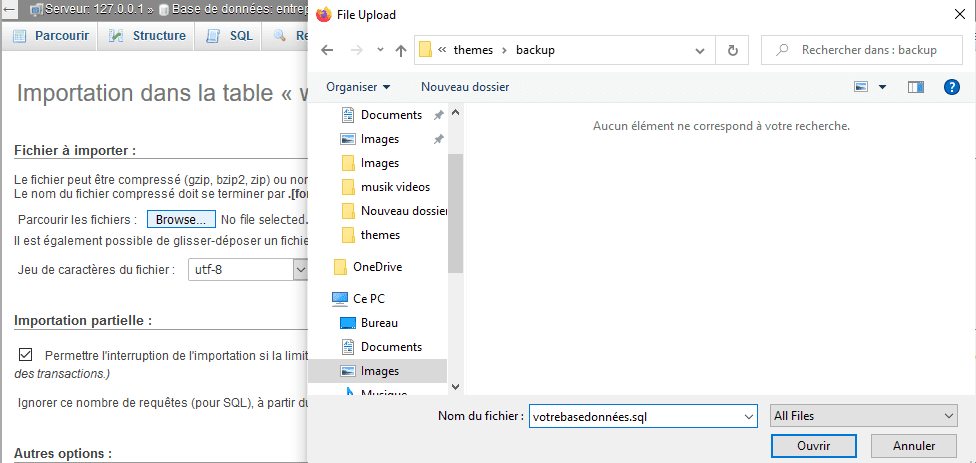Select 'backup' in the address breadcrumb
Viewport: 976px width, 463px height.
click(x=535, y=50)
